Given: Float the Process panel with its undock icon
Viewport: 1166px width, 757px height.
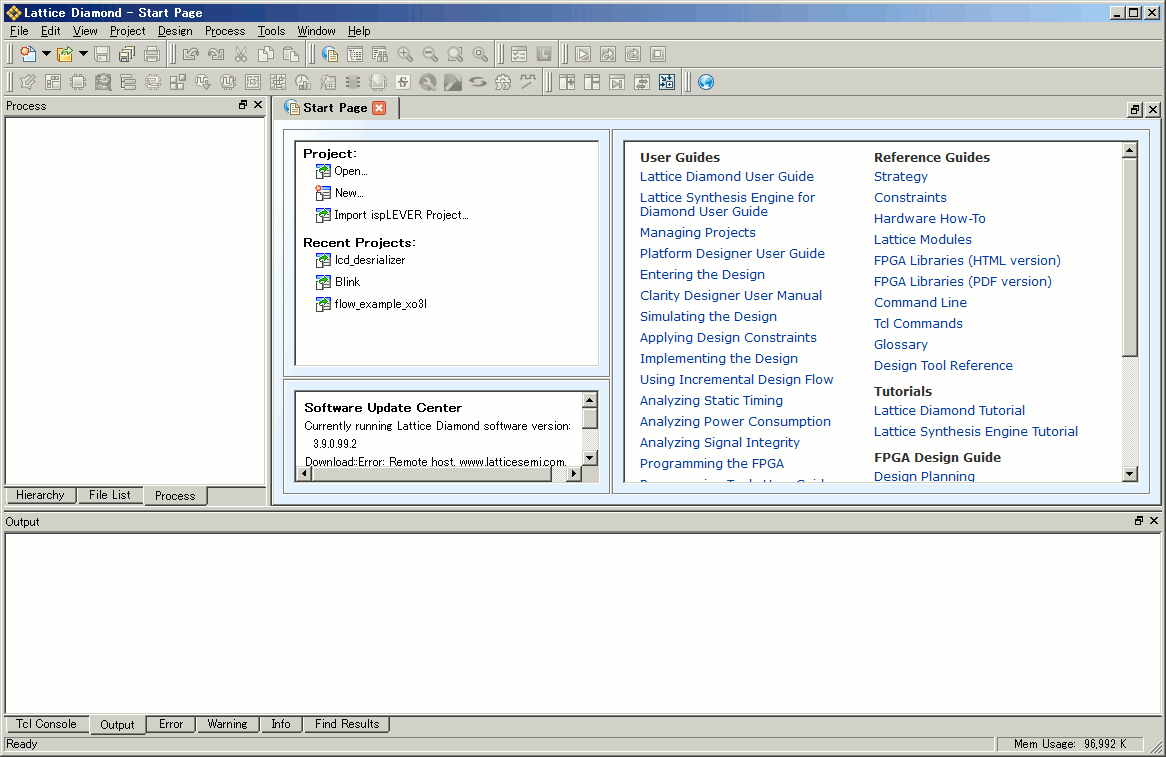Looking at the screenshot, I should pyautogui.click(x=243, y=105).
